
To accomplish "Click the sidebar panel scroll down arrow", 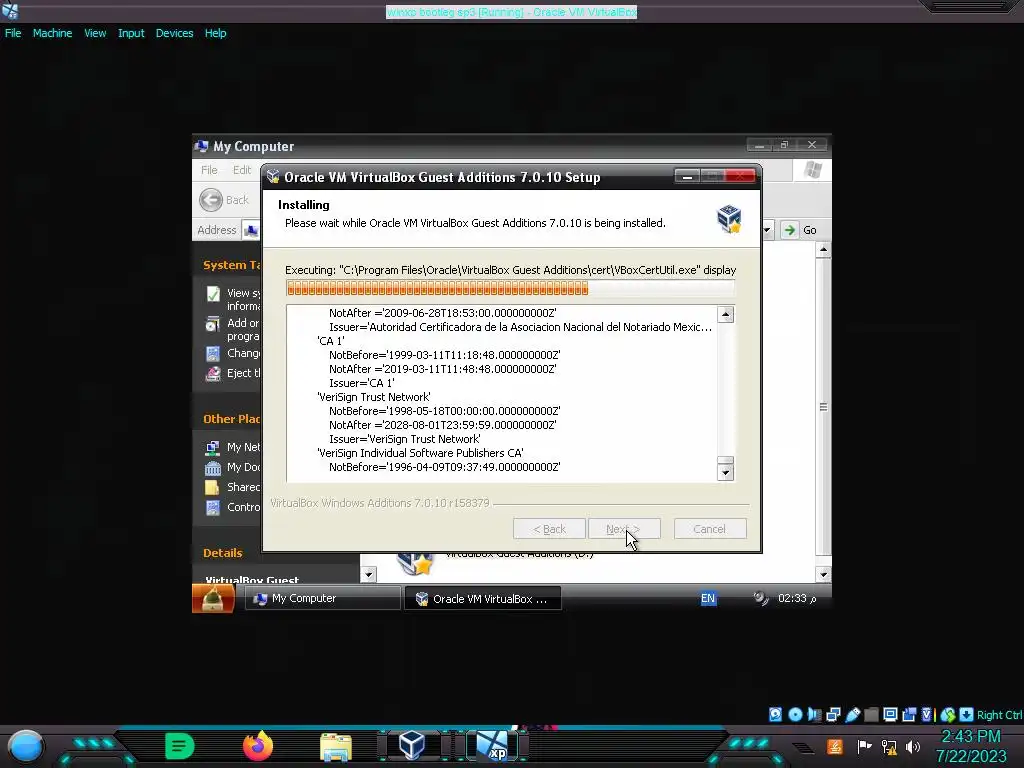I will 368,575.
